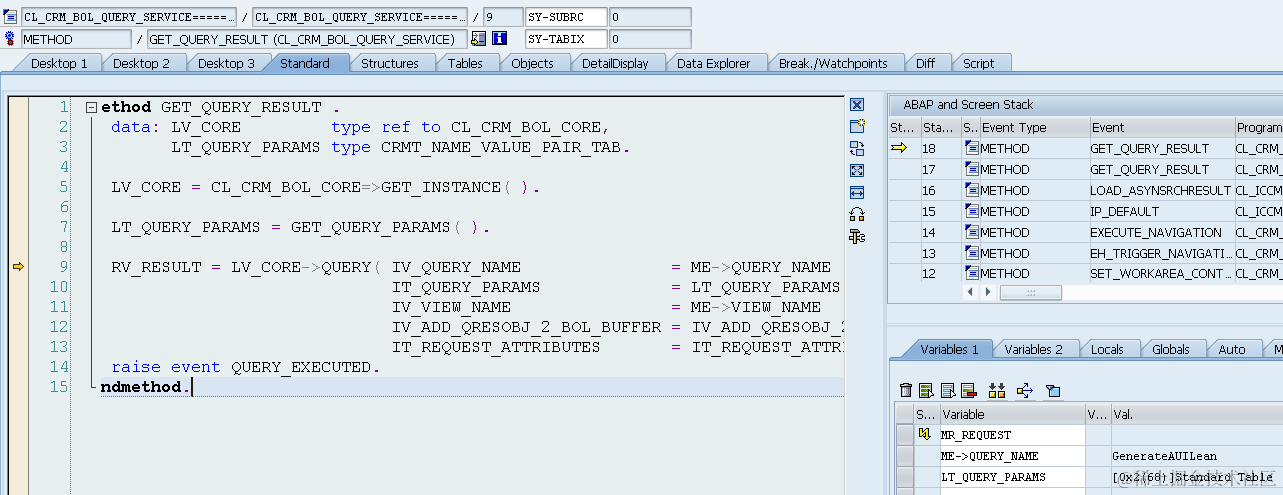Click the event type icon beside METHOD field
1283x495 pixels.
pos(11,39)
